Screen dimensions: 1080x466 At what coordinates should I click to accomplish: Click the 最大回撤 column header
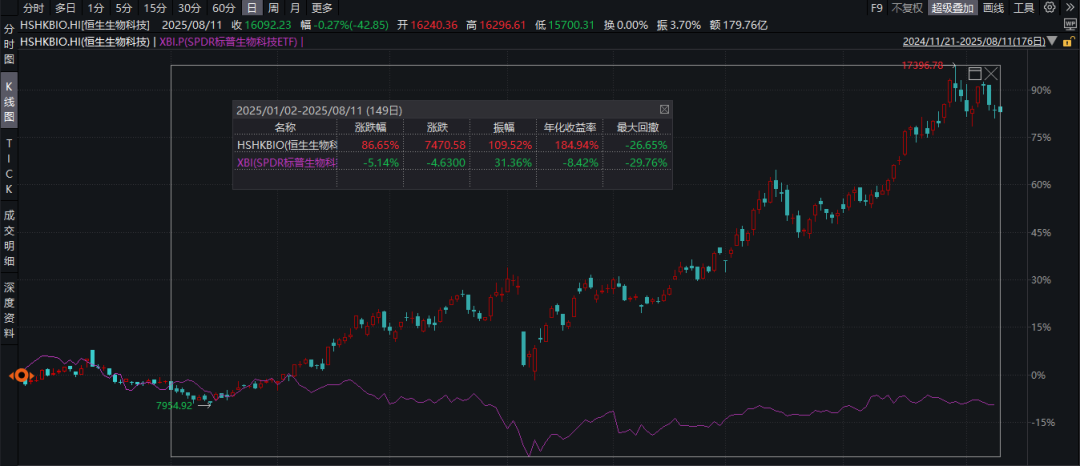point(636,127)
